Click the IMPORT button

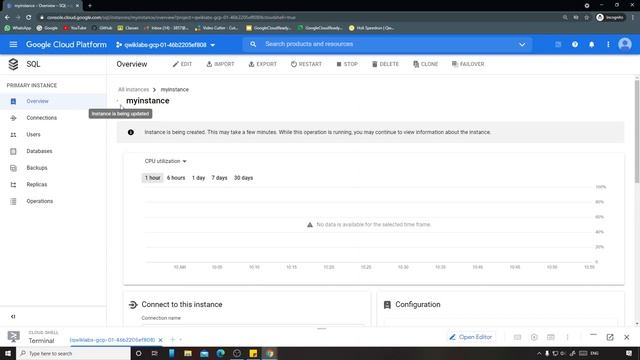coord(220,64)
